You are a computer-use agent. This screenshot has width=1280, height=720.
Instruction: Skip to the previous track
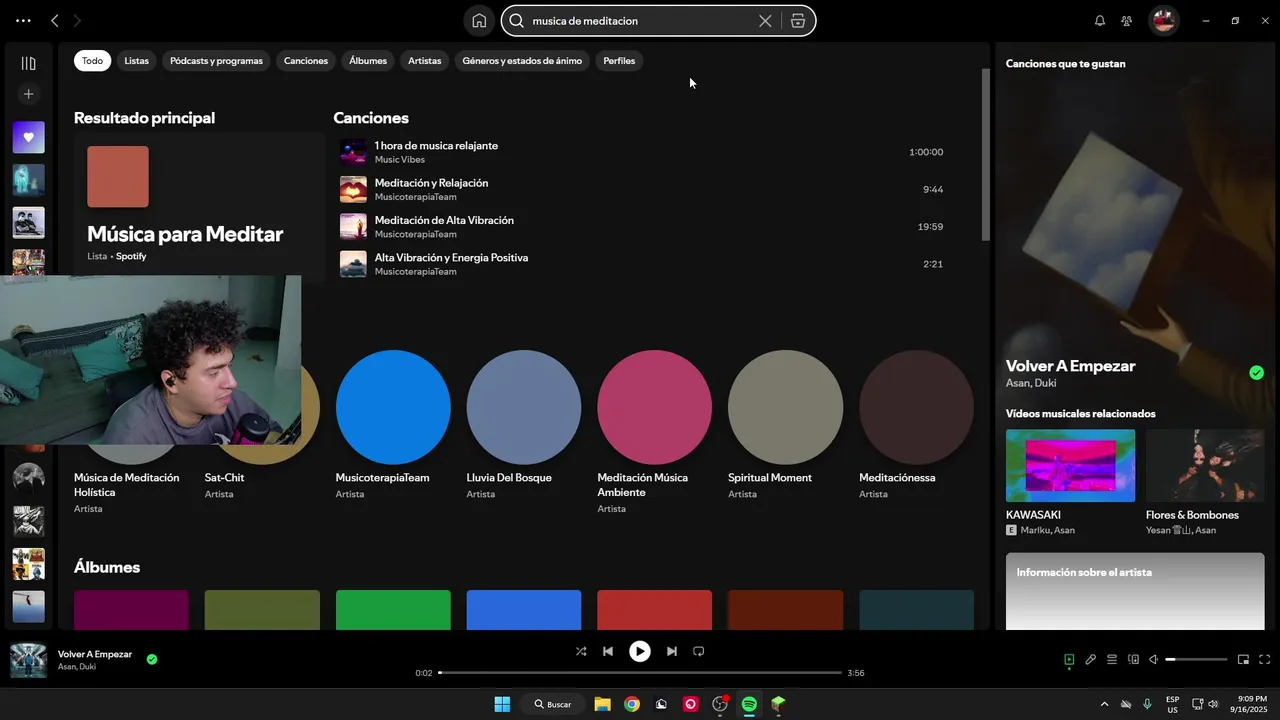click(607, 651)
